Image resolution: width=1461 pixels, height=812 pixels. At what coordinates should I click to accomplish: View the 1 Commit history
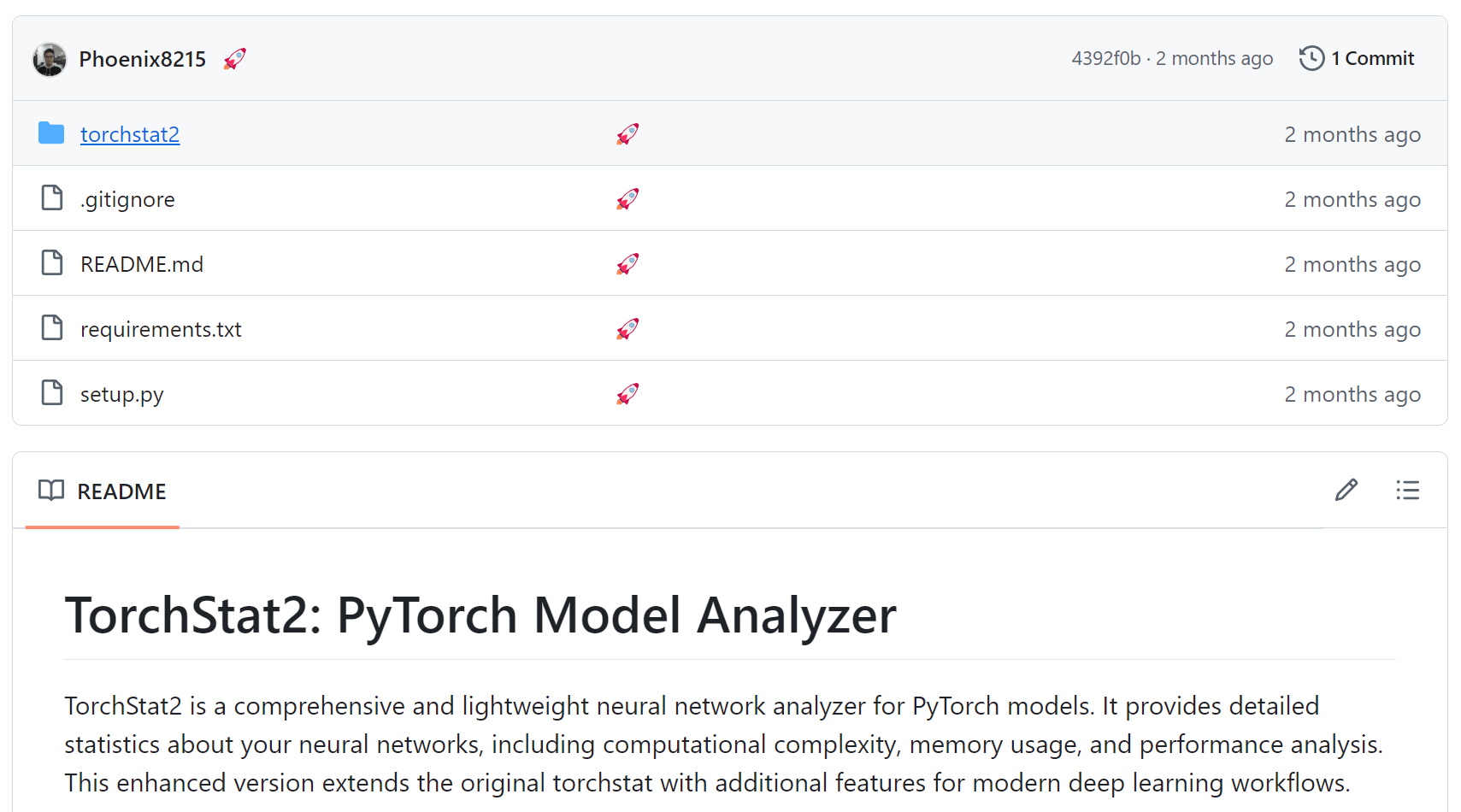point(1371,58)
